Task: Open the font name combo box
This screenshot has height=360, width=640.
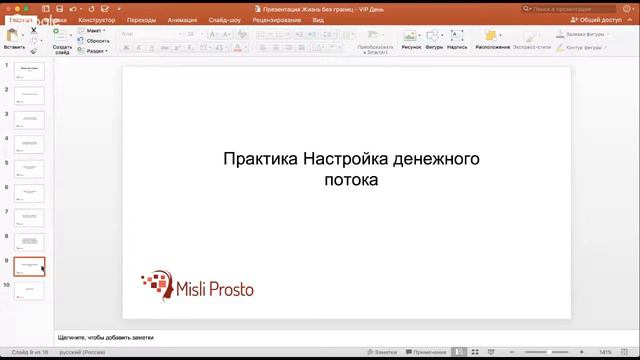Action: [x=151, y=34]
